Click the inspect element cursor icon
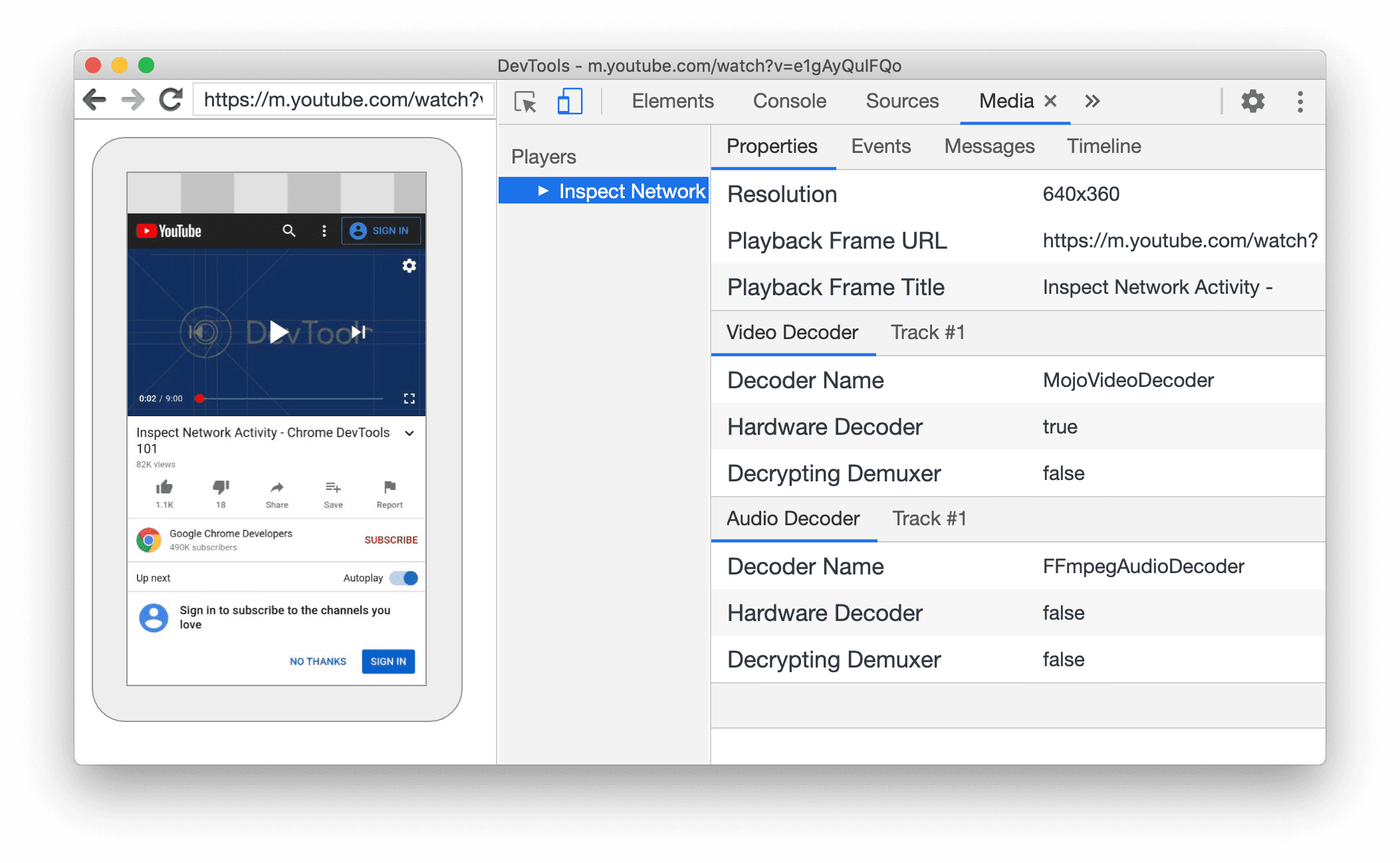Image resolution: width=1400 pixels, height=863 pixels. 525,100
